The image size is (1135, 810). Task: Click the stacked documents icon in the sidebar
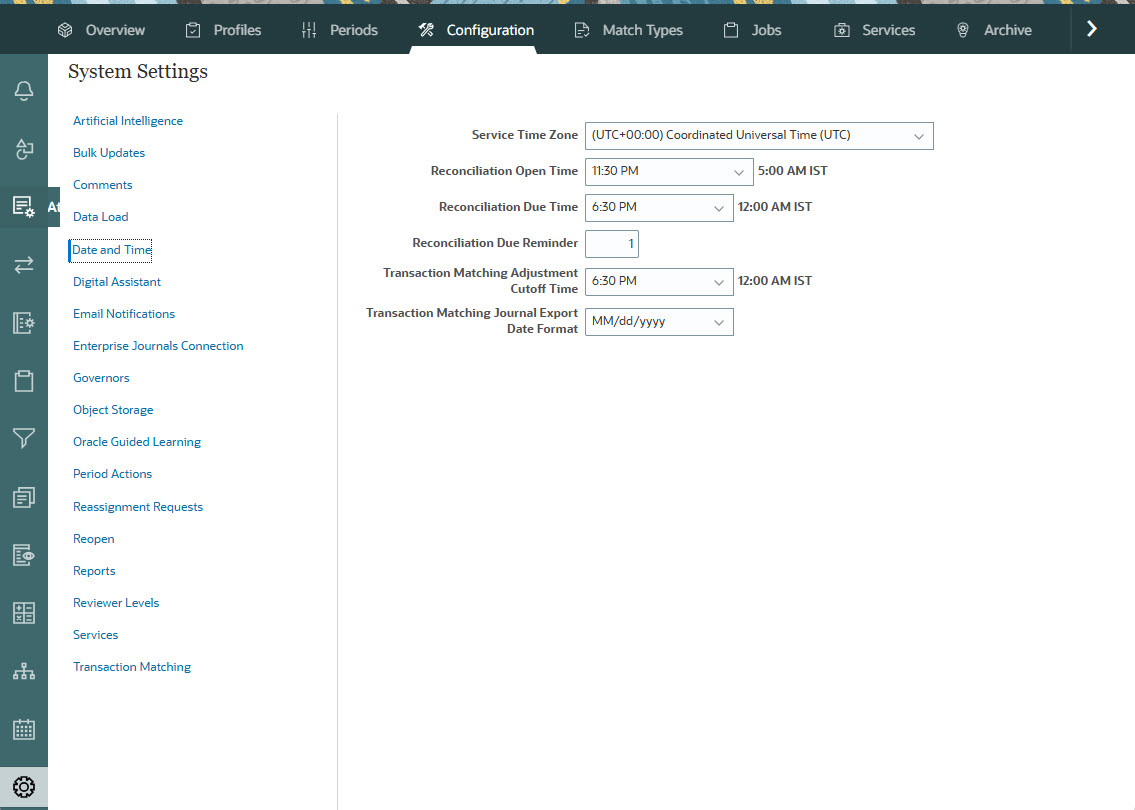[x=23, y=496]
